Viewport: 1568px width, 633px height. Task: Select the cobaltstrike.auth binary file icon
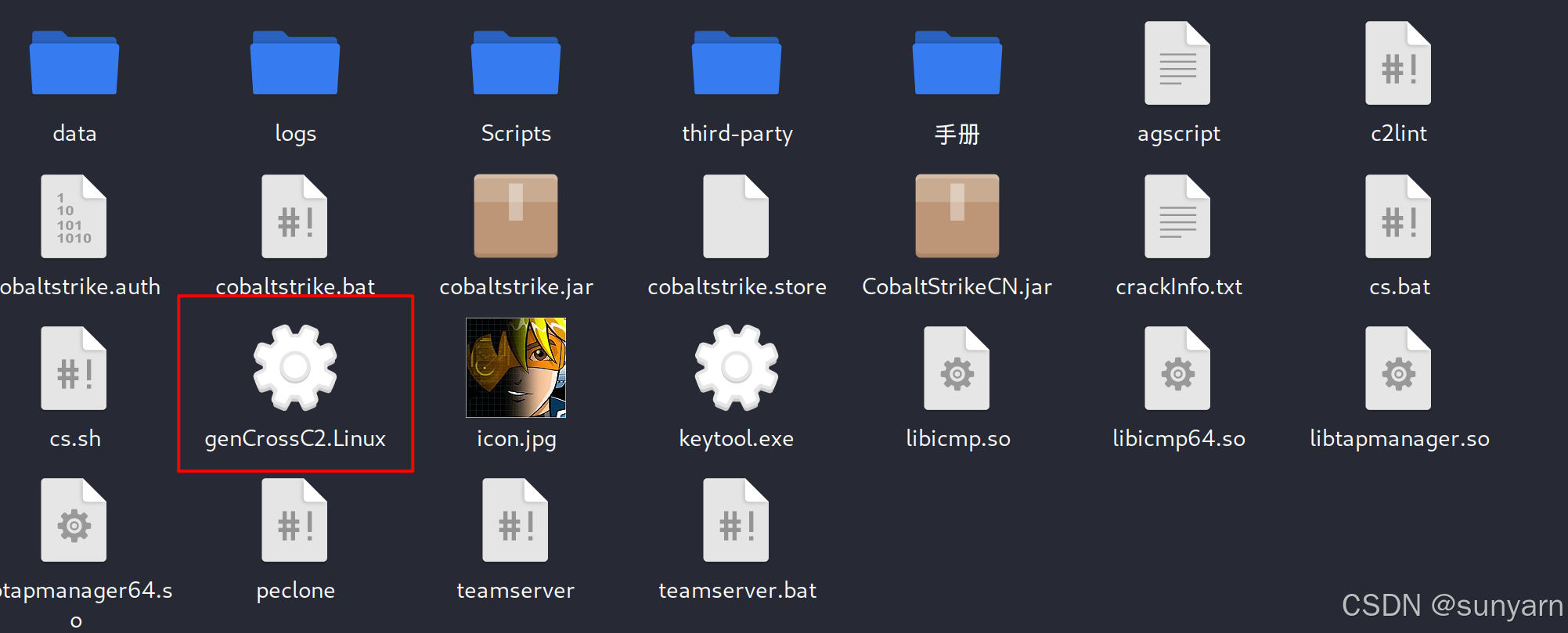(x=74, y=216)
